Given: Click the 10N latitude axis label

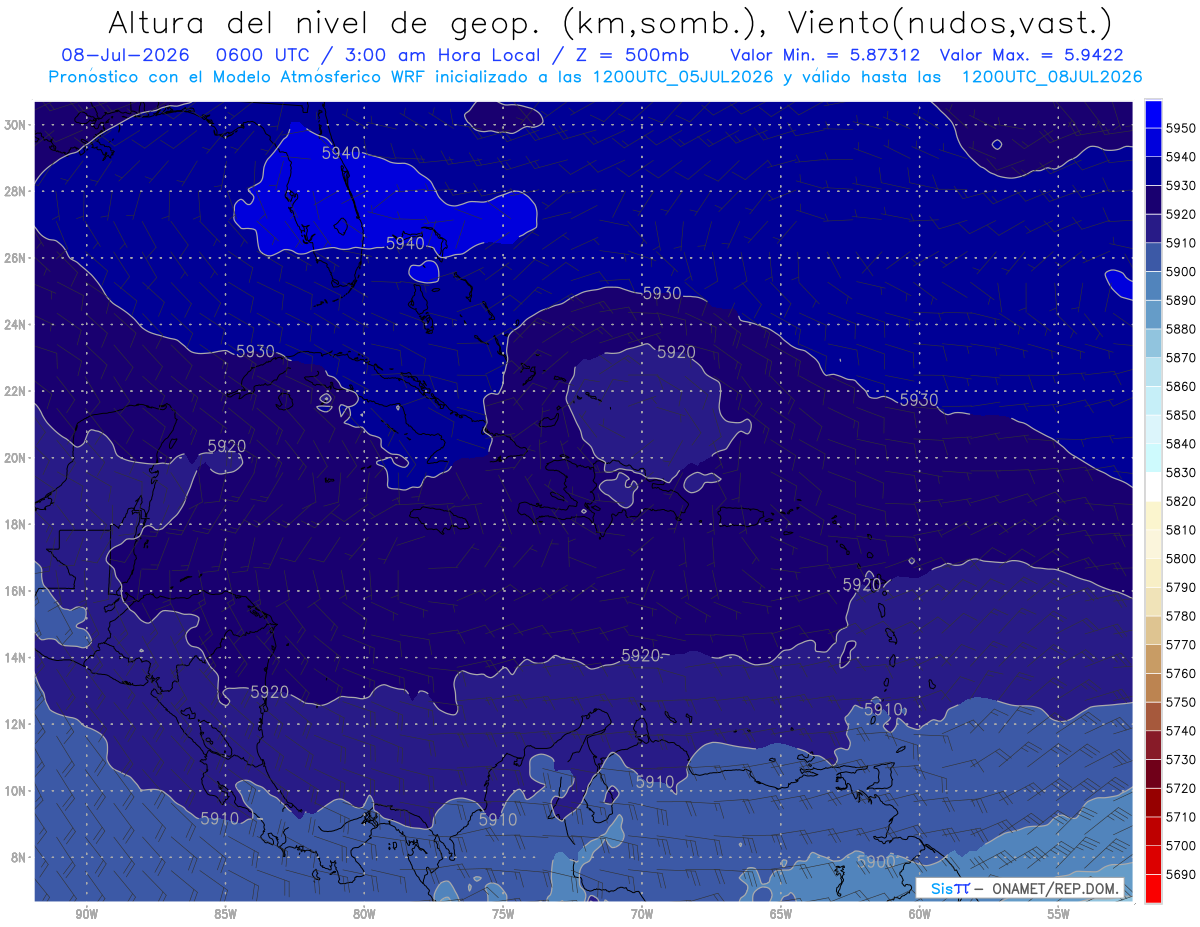Looking at the screenshot, I should [16, 790].
